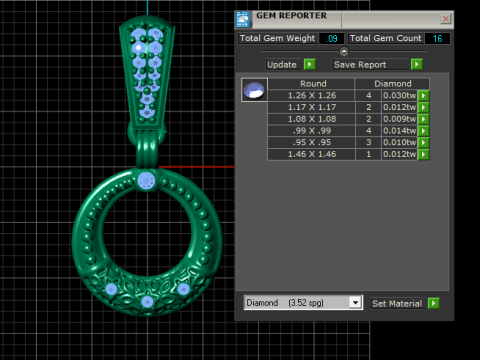This screenshot has height=360, width=480.
Task: Click the 0.010tw weight cell
Action: (399, 143)
